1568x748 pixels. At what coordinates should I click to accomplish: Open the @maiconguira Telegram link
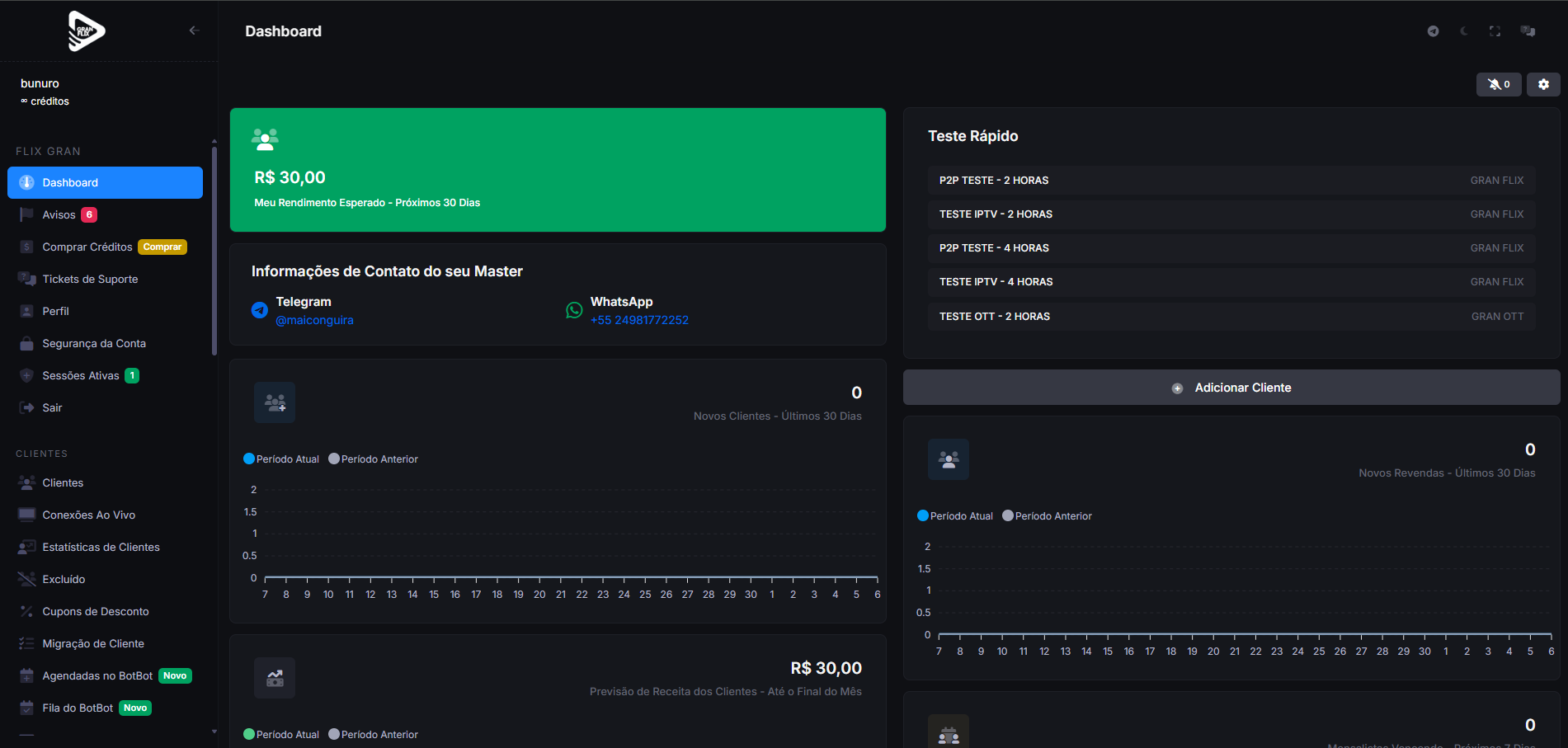coord(314,320)
